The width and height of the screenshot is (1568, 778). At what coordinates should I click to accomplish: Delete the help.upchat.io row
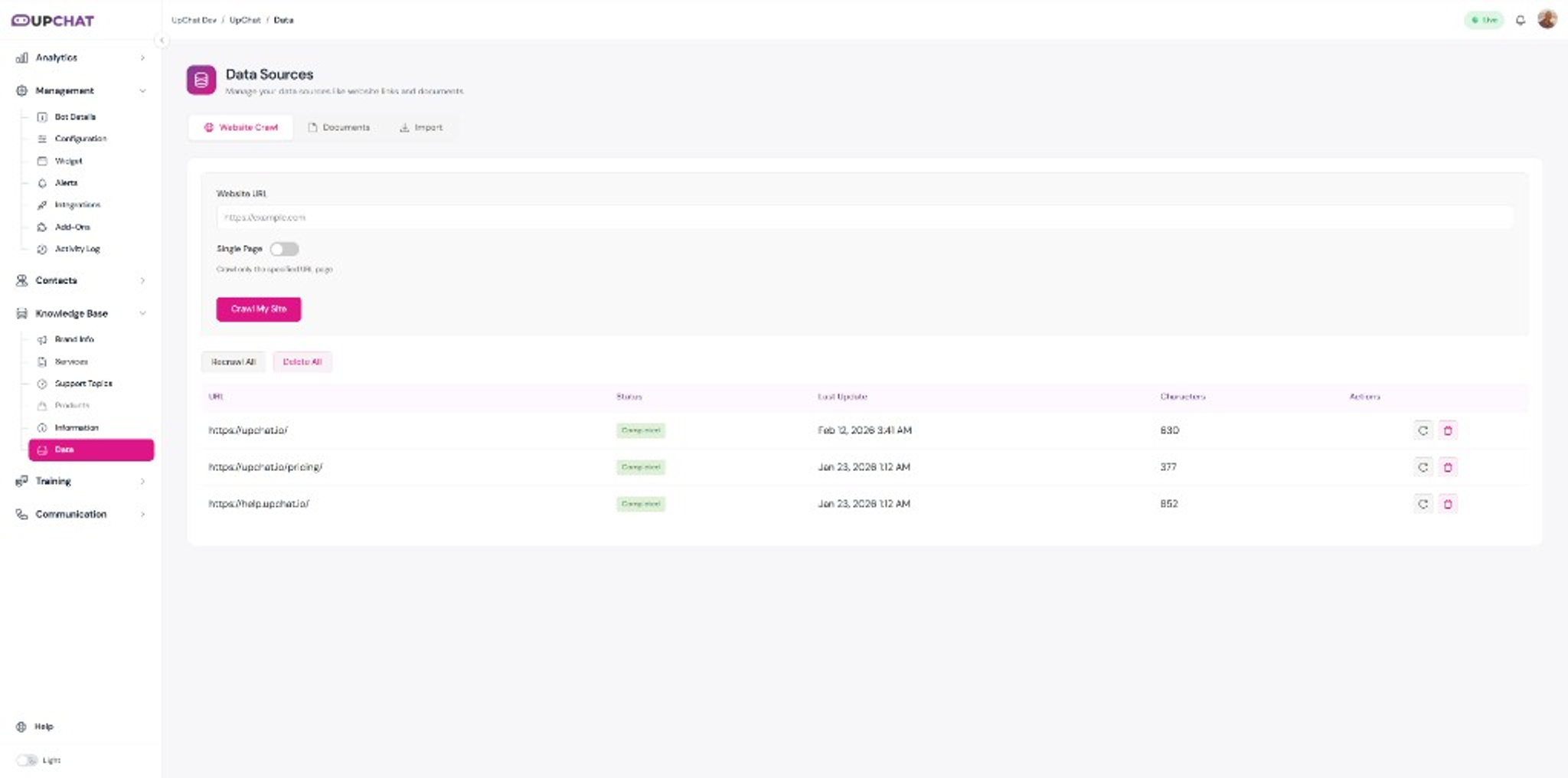click(1448, 504)
